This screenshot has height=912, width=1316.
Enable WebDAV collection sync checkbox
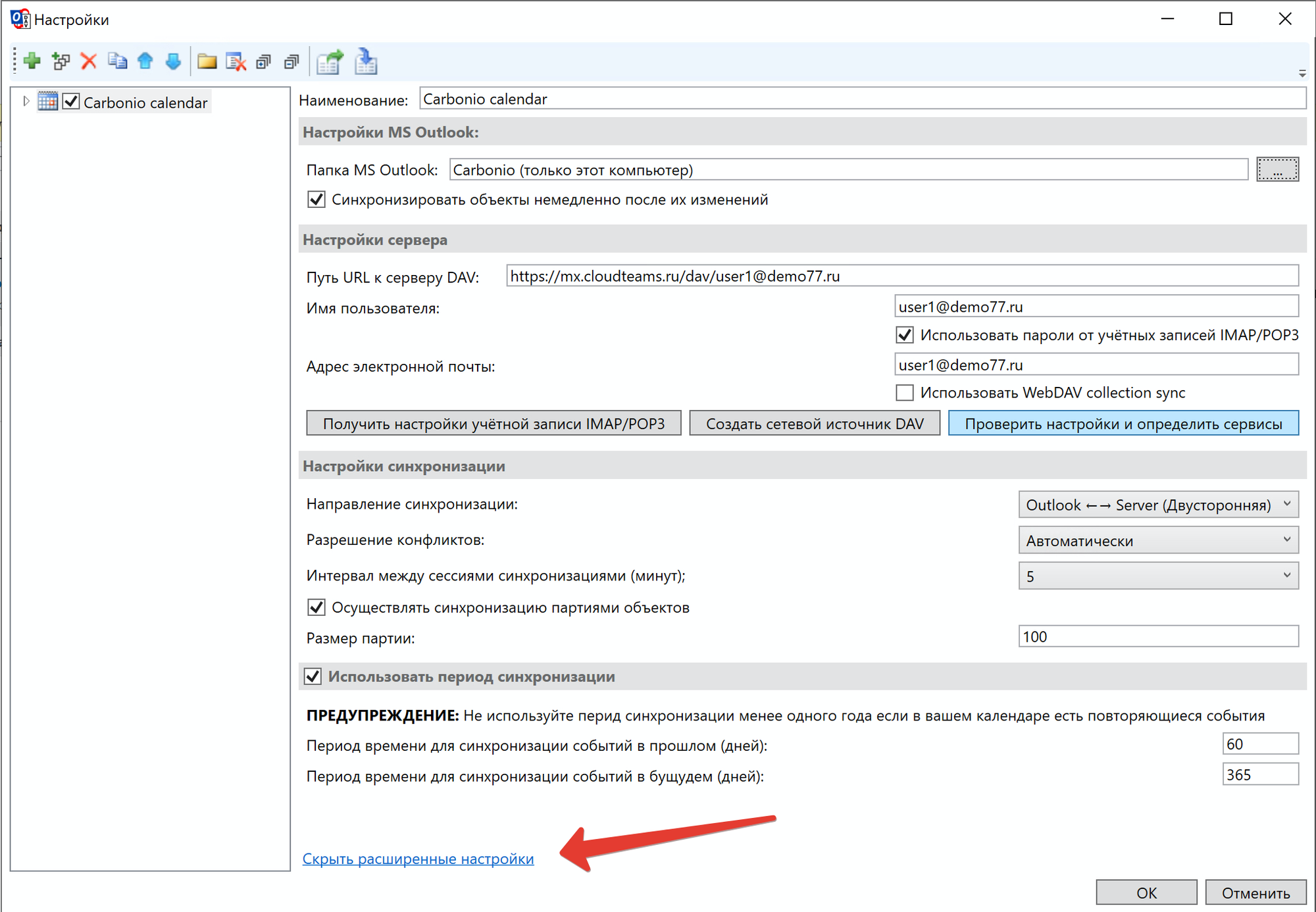[x=905, y=393]
